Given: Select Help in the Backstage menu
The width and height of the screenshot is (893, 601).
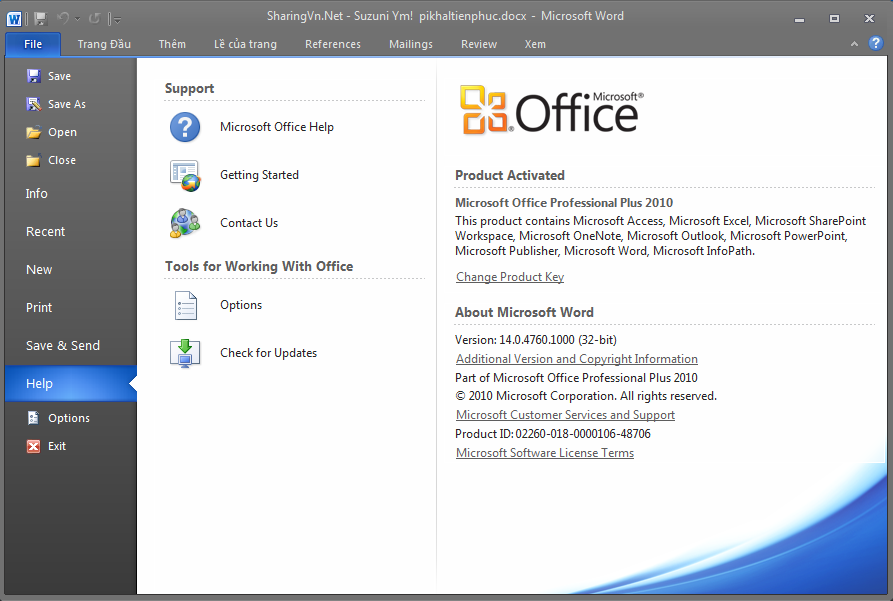Looking at the screenshot, I should [71, 383].
